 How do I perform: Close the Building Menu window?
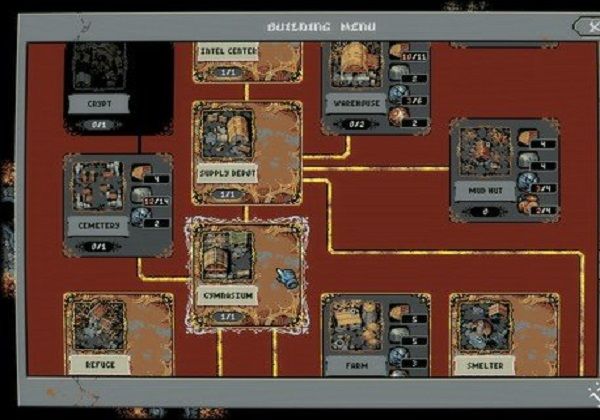[585, 25]
